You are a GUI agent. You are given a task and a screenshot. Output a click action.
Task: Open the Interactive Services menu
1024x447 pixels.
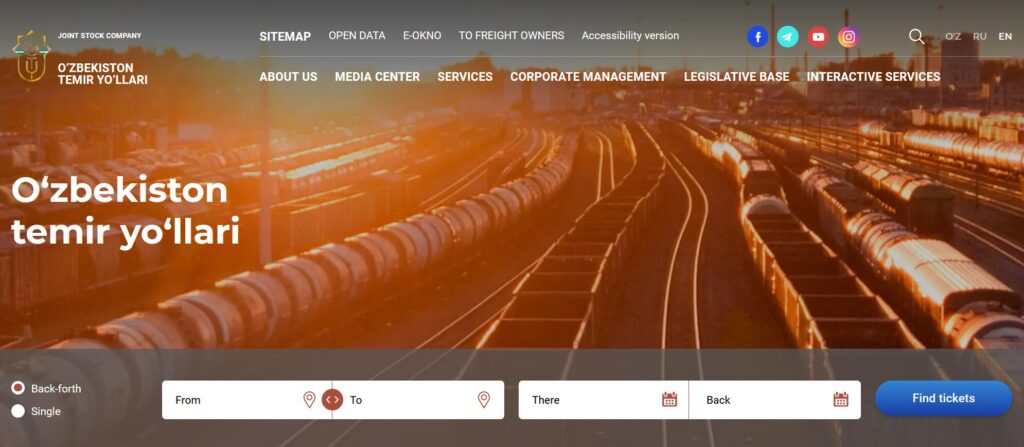click(874, 76)
